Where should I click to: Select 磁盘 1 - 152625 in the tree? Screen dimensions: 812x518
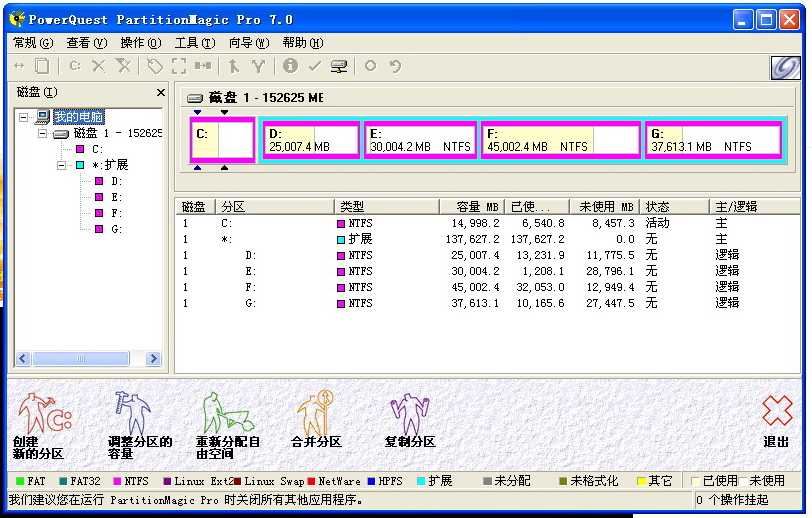click(118, 133)
